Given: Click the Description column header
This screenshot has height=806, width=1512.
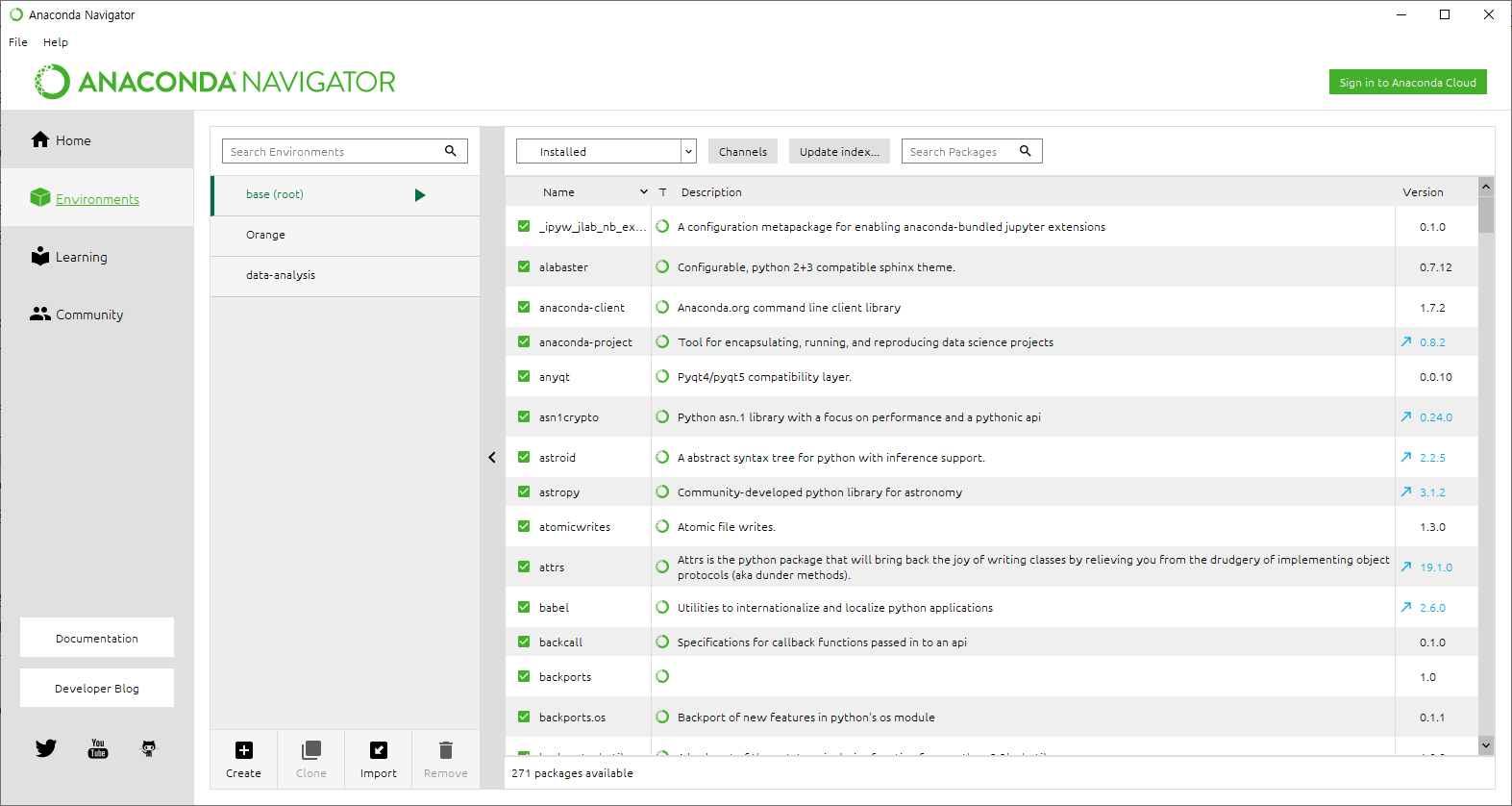Looking at the screenshot, I should tap(711, 192).
